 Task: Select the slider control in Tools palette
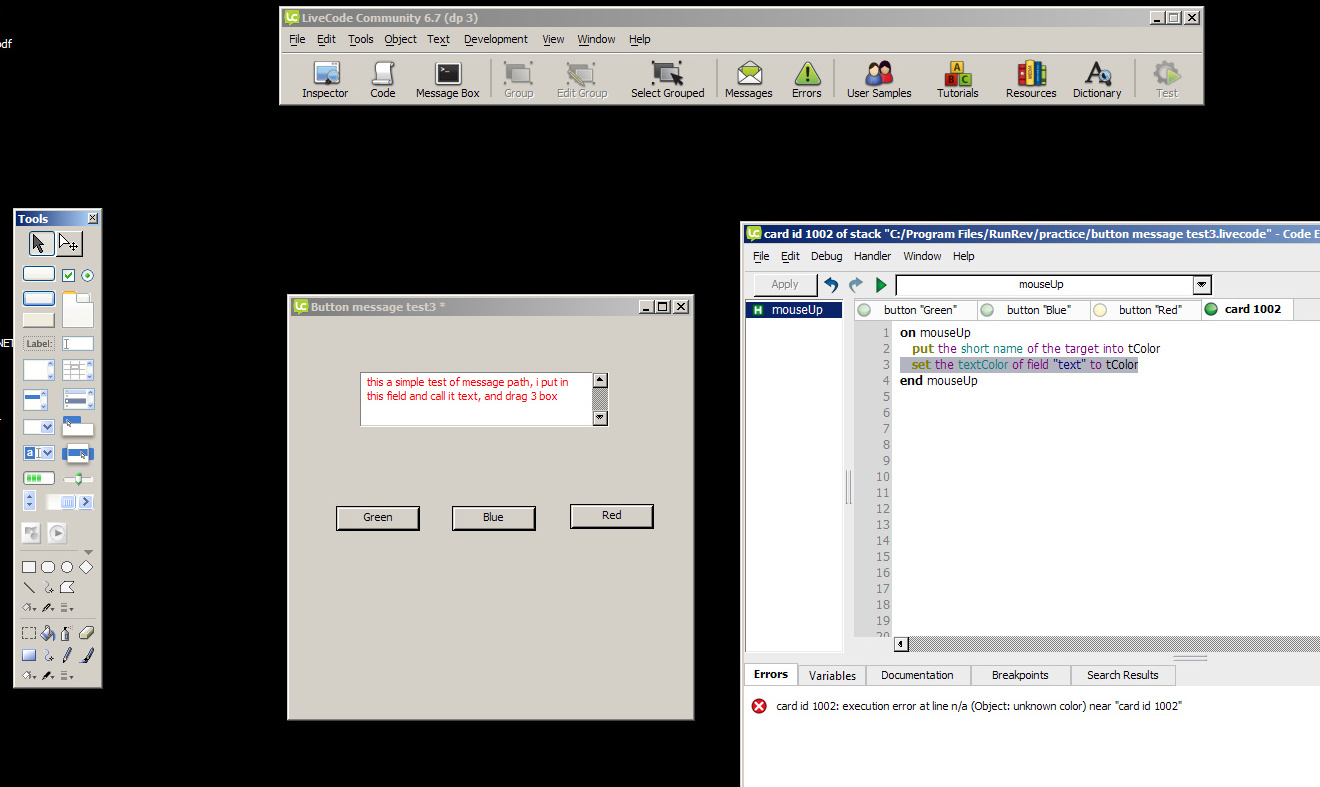(78, 479)
